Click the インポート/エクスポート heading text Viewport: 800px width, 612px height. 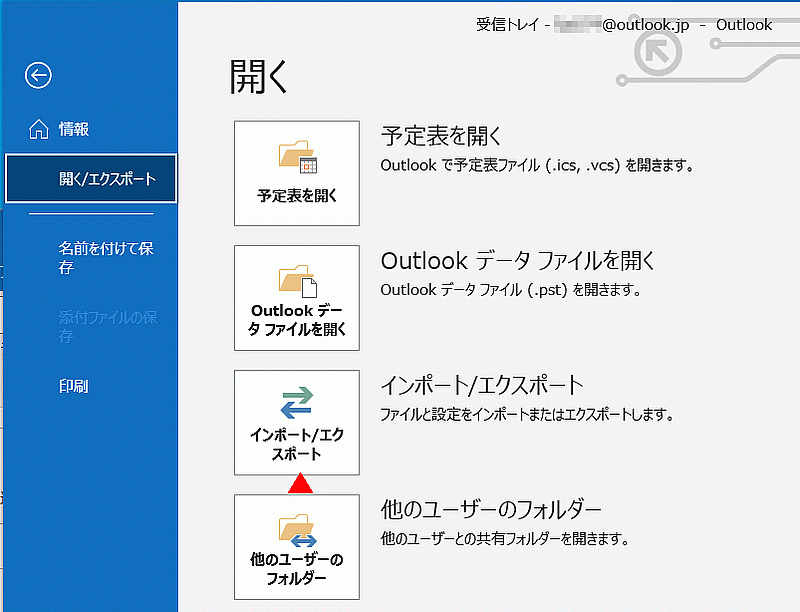(482, 385)
